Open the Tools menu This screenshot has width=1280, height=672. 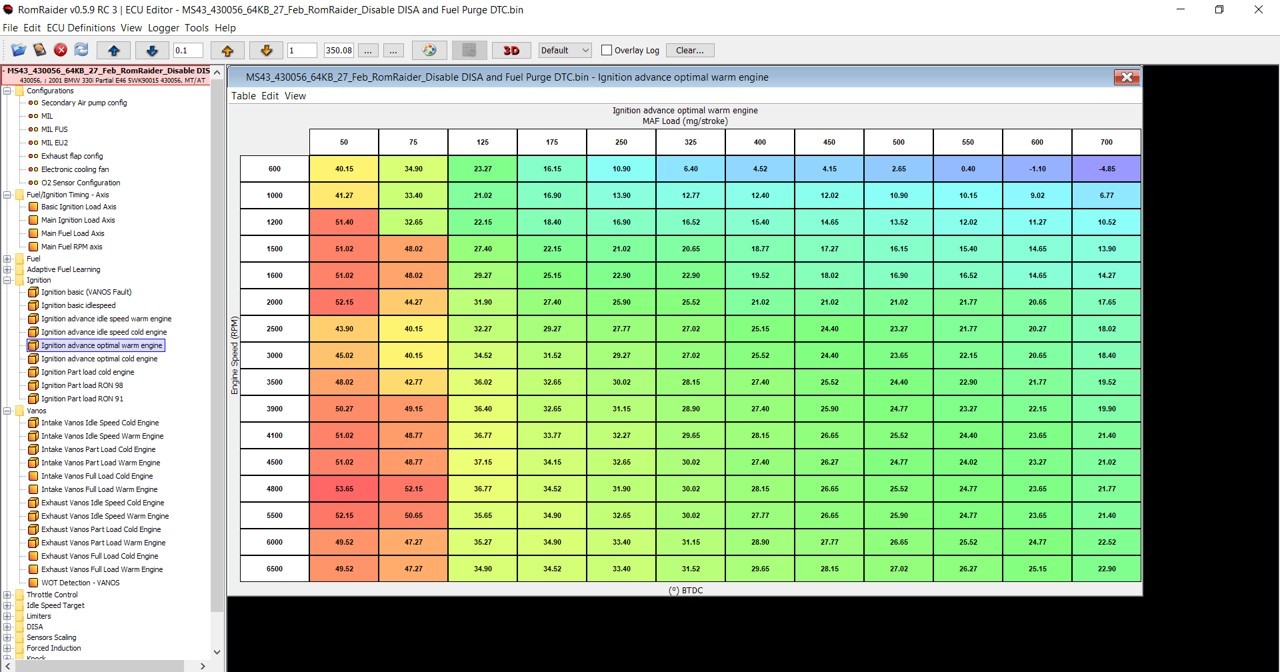click(x=197, y=28)
